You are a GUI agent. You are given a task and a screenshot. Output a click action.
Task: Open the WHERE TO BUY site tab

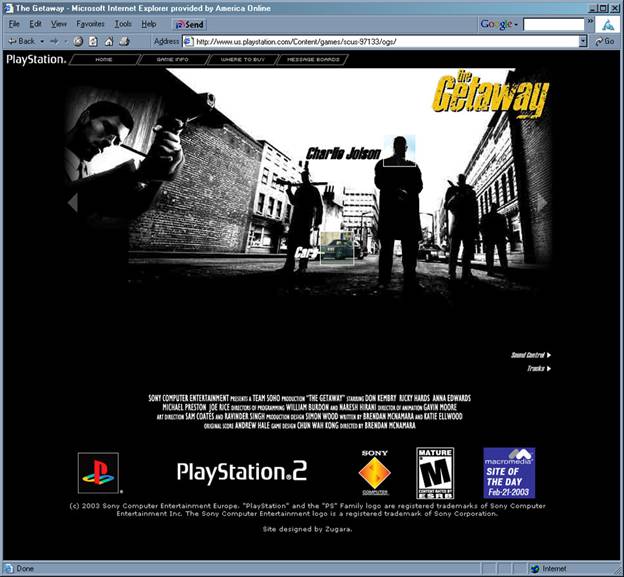pyautogui.click(x=242, y=60)
